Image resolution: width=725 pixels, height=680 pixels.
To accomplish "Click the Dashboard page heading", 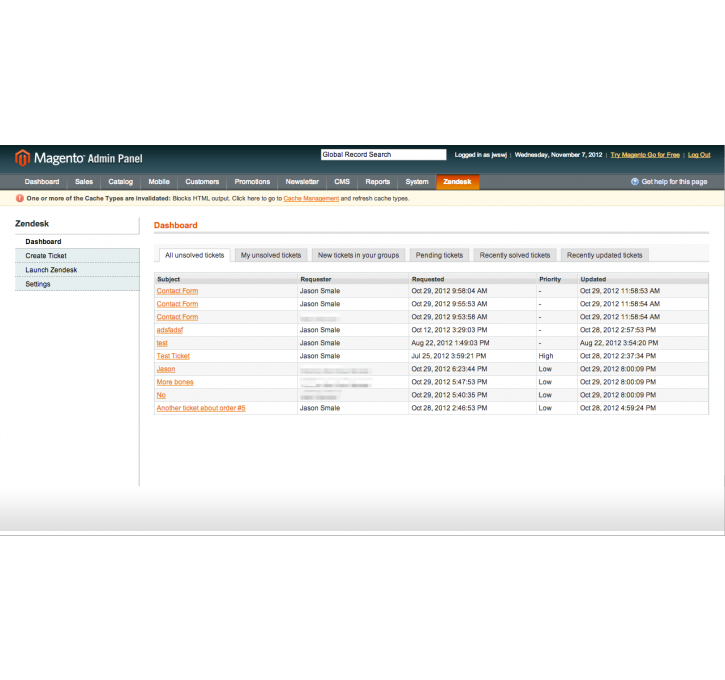I will point(176,225).
